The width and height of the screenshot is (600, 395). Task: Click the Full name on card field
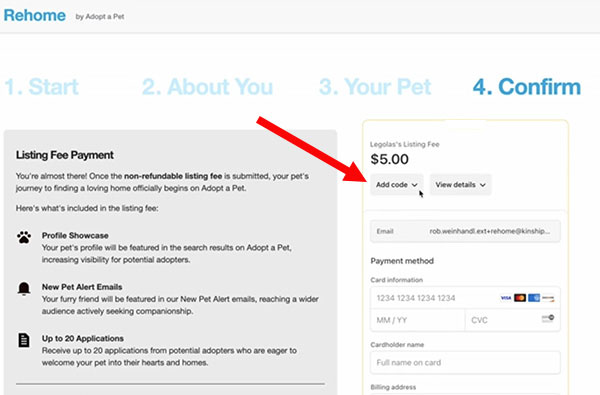[x=465, y=362]
